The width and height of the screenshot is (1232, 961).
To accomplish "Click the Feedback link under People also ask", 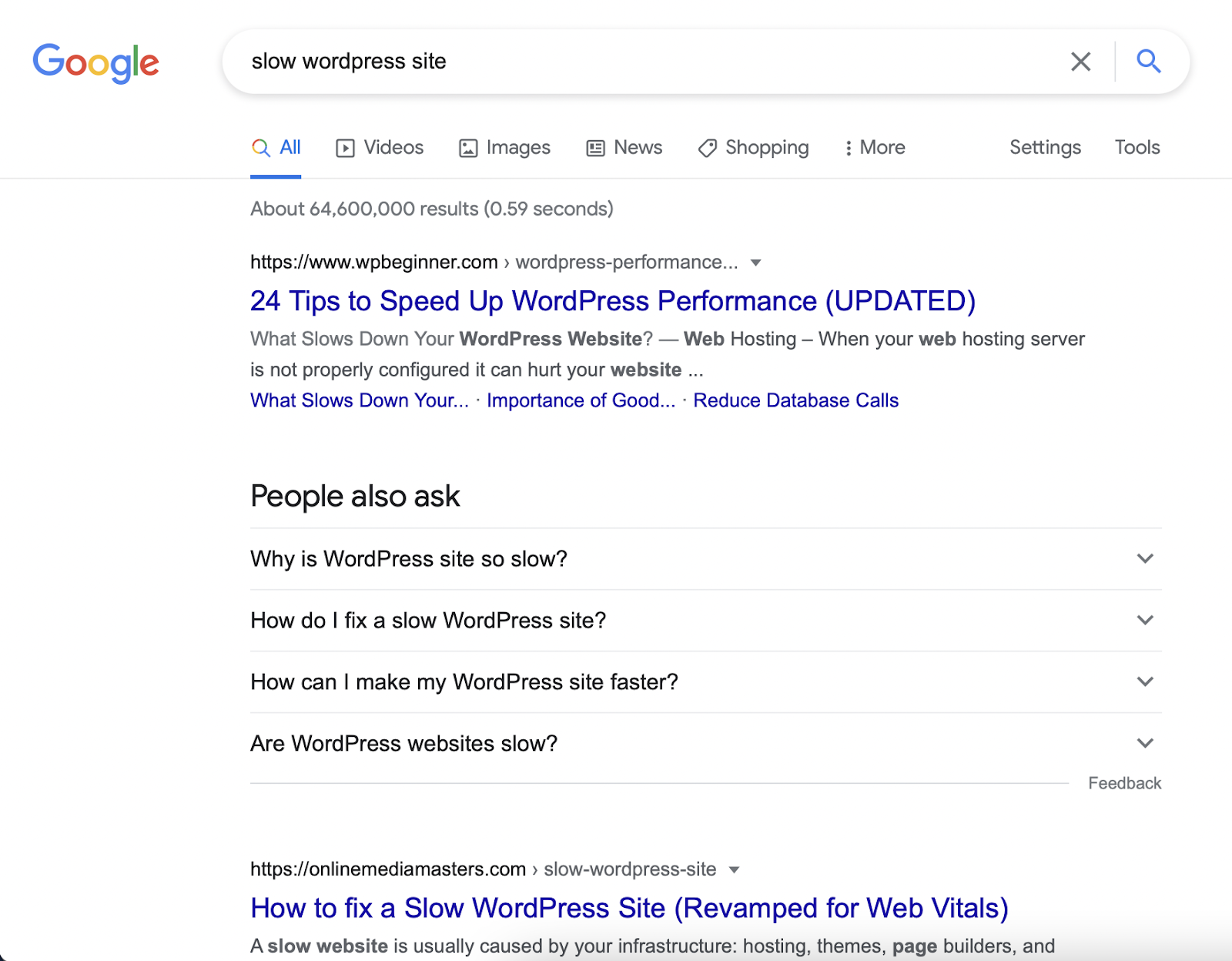I will tap(1124, 783).
